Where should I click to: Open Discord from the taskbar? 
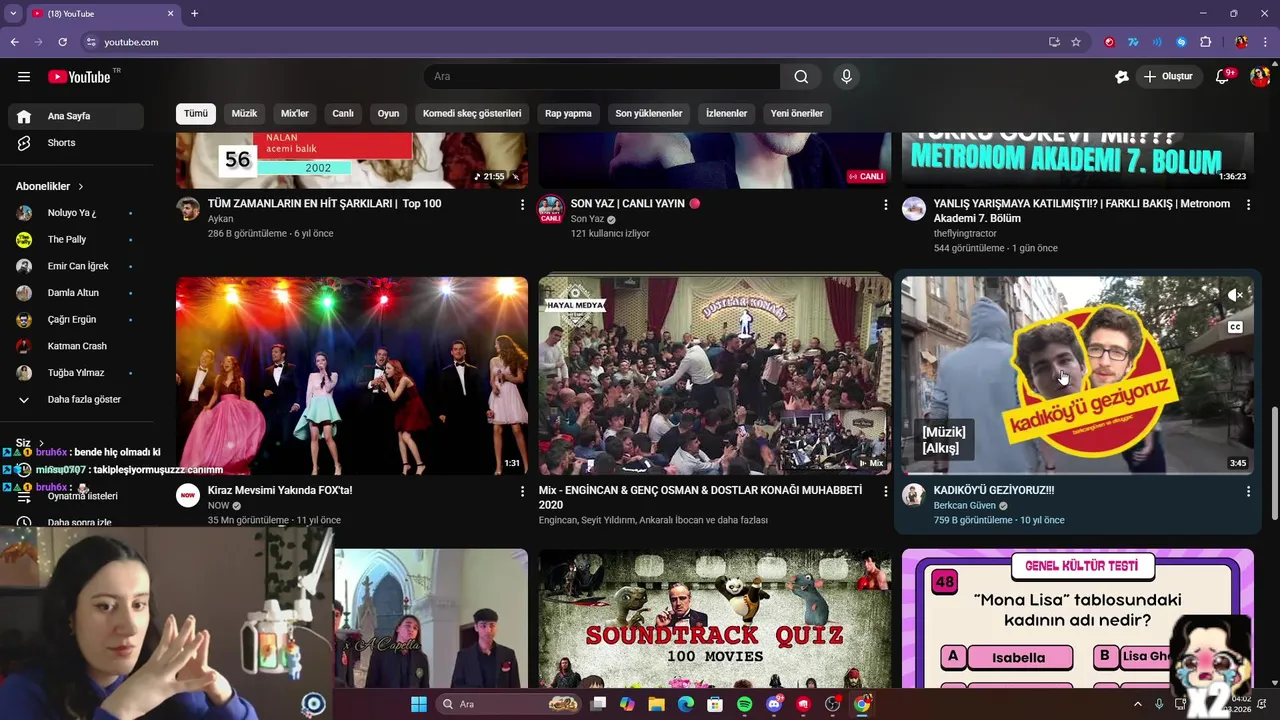point(773,704)
